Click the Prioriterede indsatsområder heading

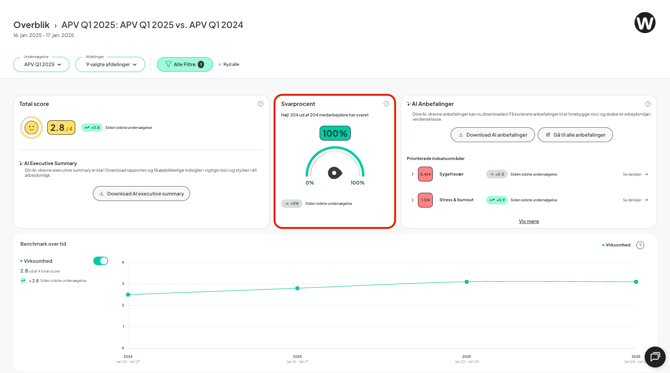point(435,159)
